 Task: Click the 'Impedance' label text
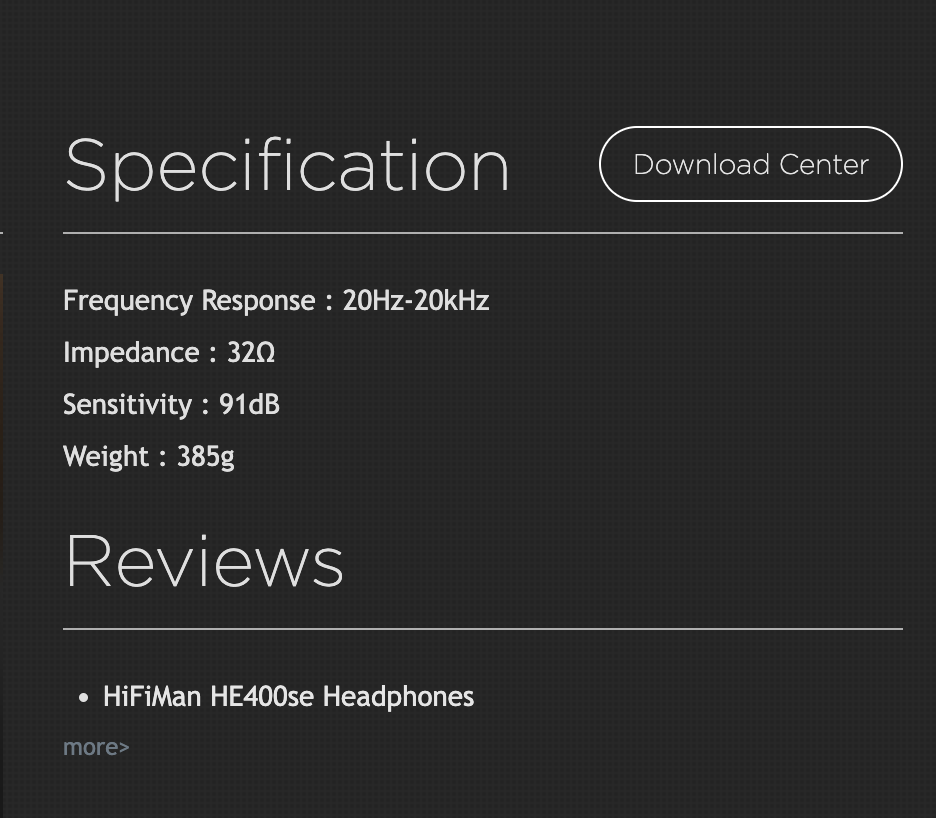tap(131, 353)
